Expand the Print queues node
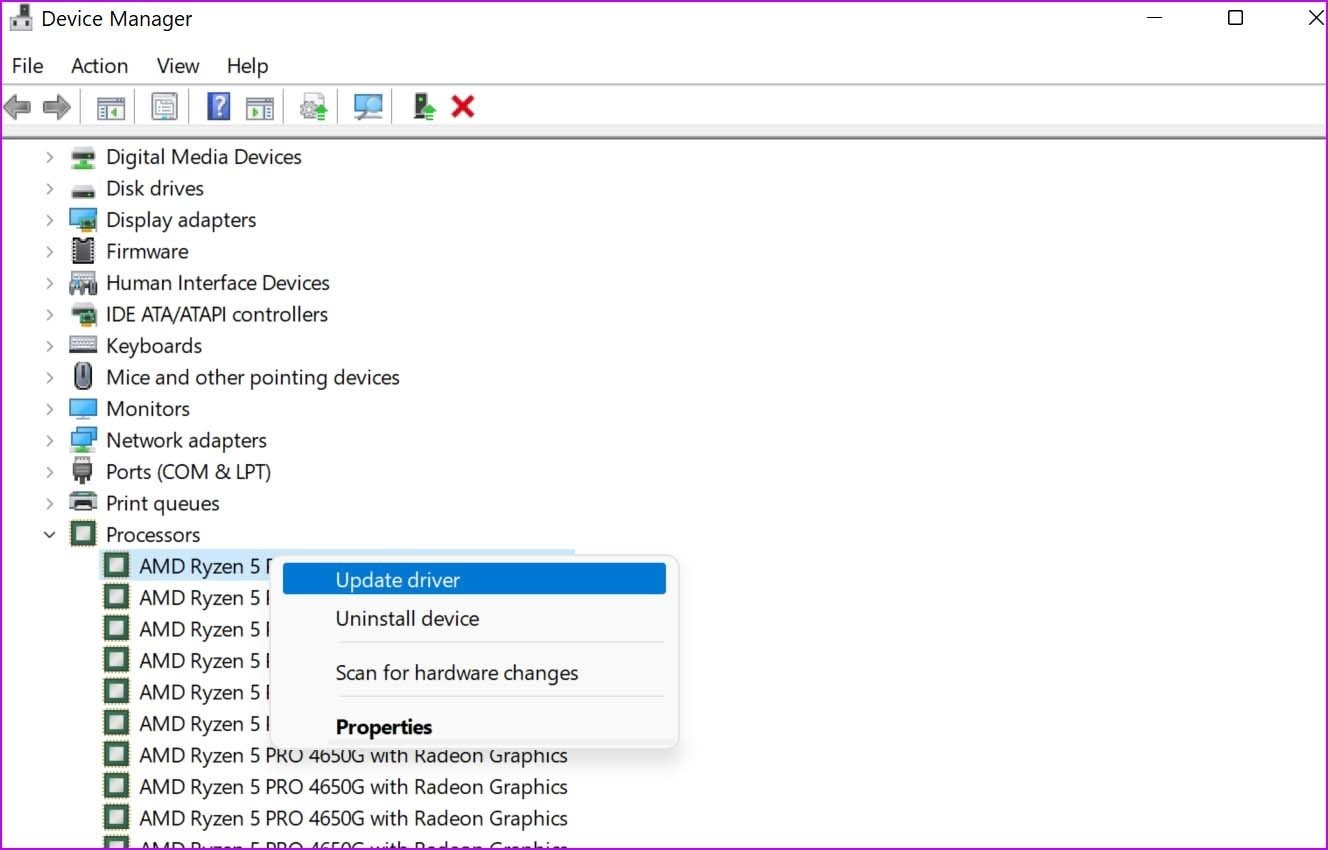This screenshot has height=850, width=1328. [x=49, y=502]
